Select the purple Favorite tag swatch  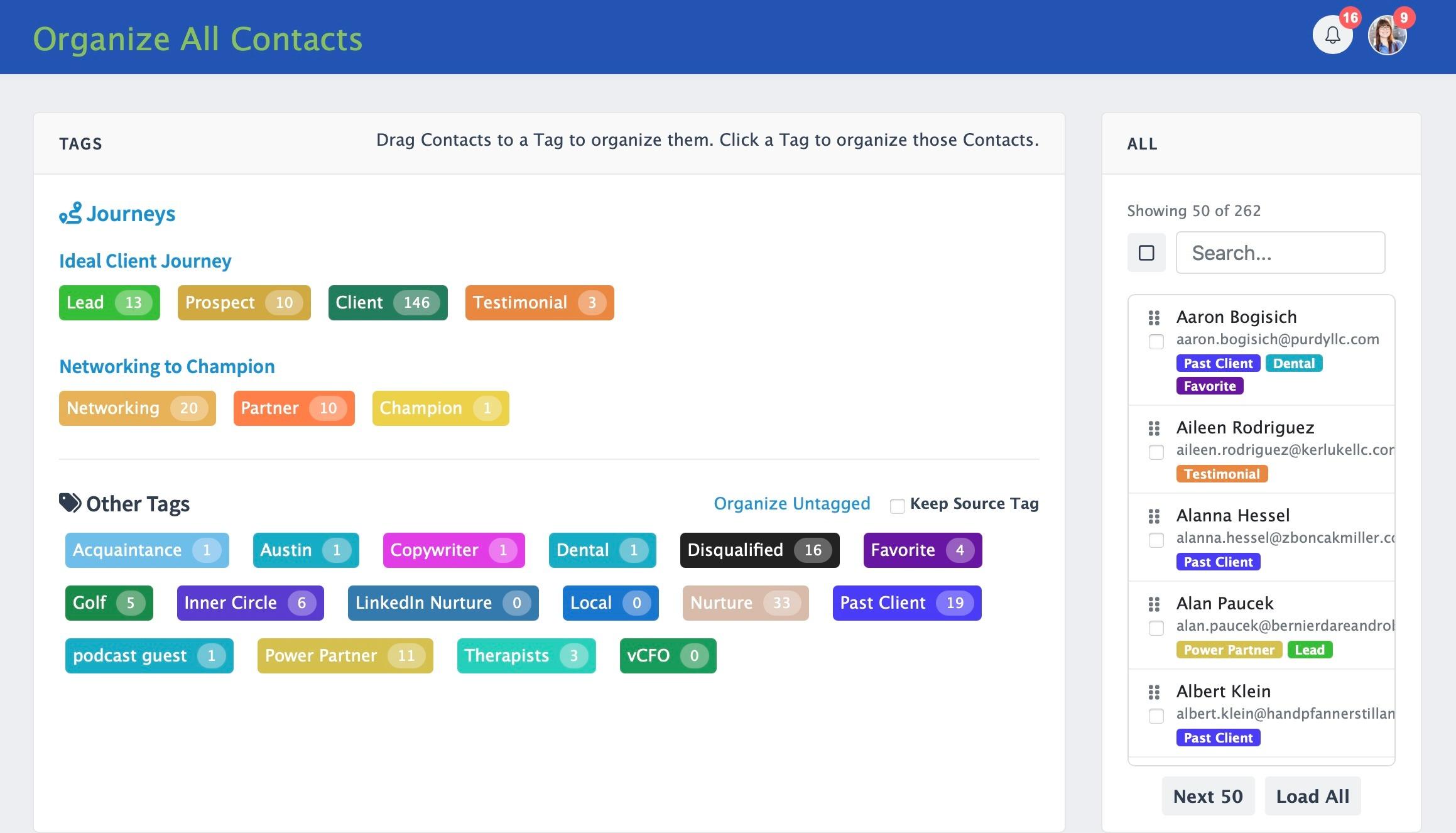[x=923, y=550]
